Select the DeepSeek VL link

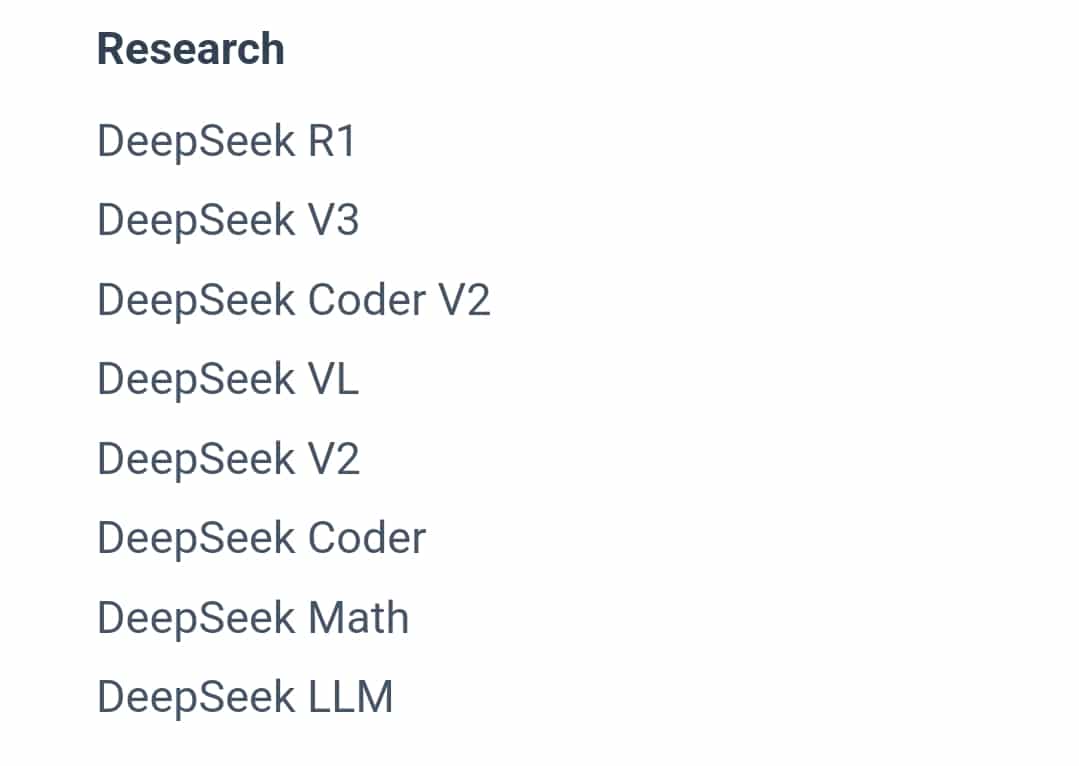(x=228, y=379)
